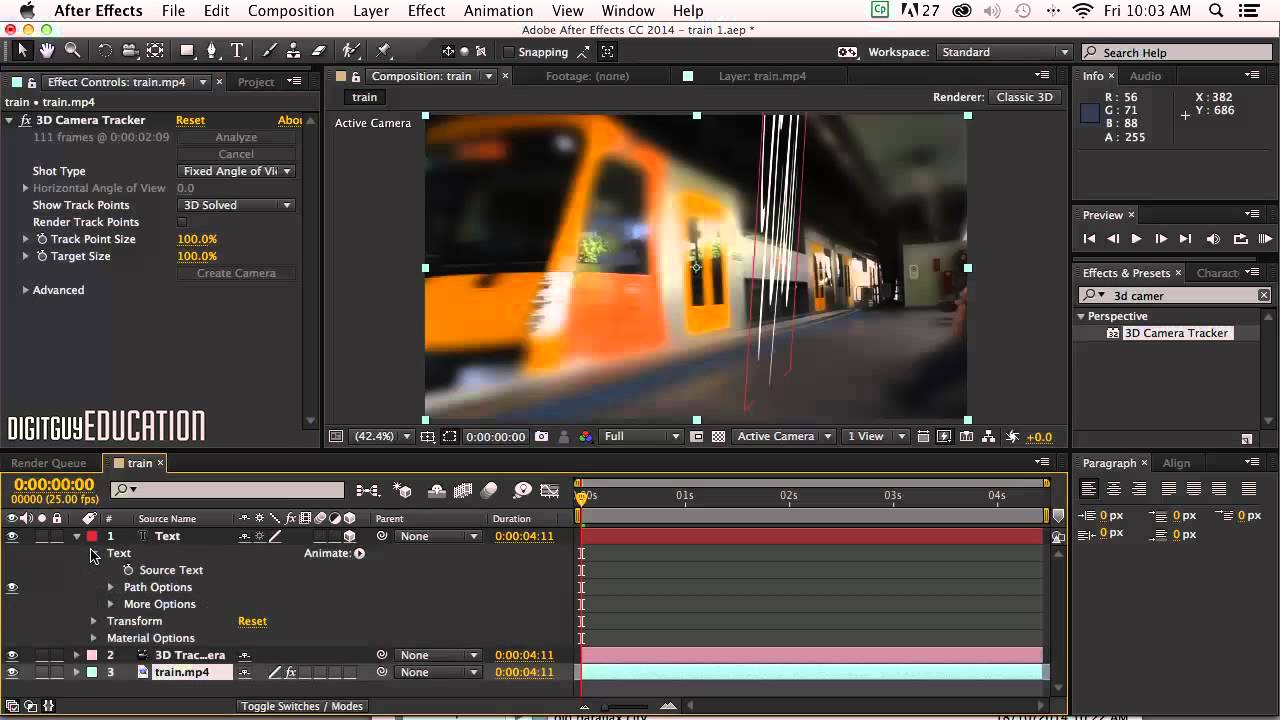Screen dimensions: 1280x720
Task: Click the Text layer red label swatch
Action: coord(92,536)
